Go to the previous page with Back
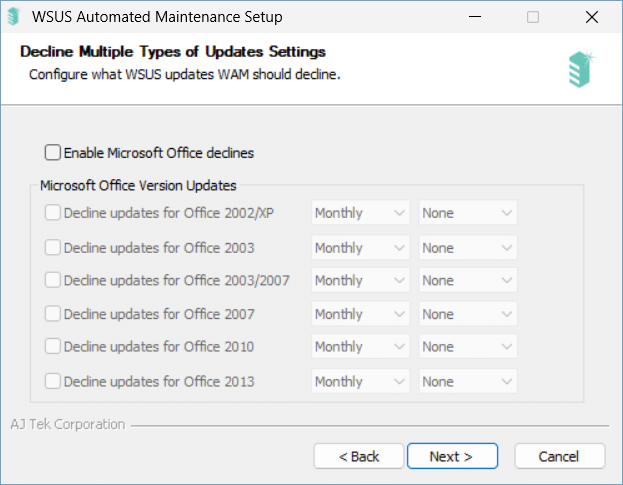This screenshot has height=485, width=623. pos(359,456)
